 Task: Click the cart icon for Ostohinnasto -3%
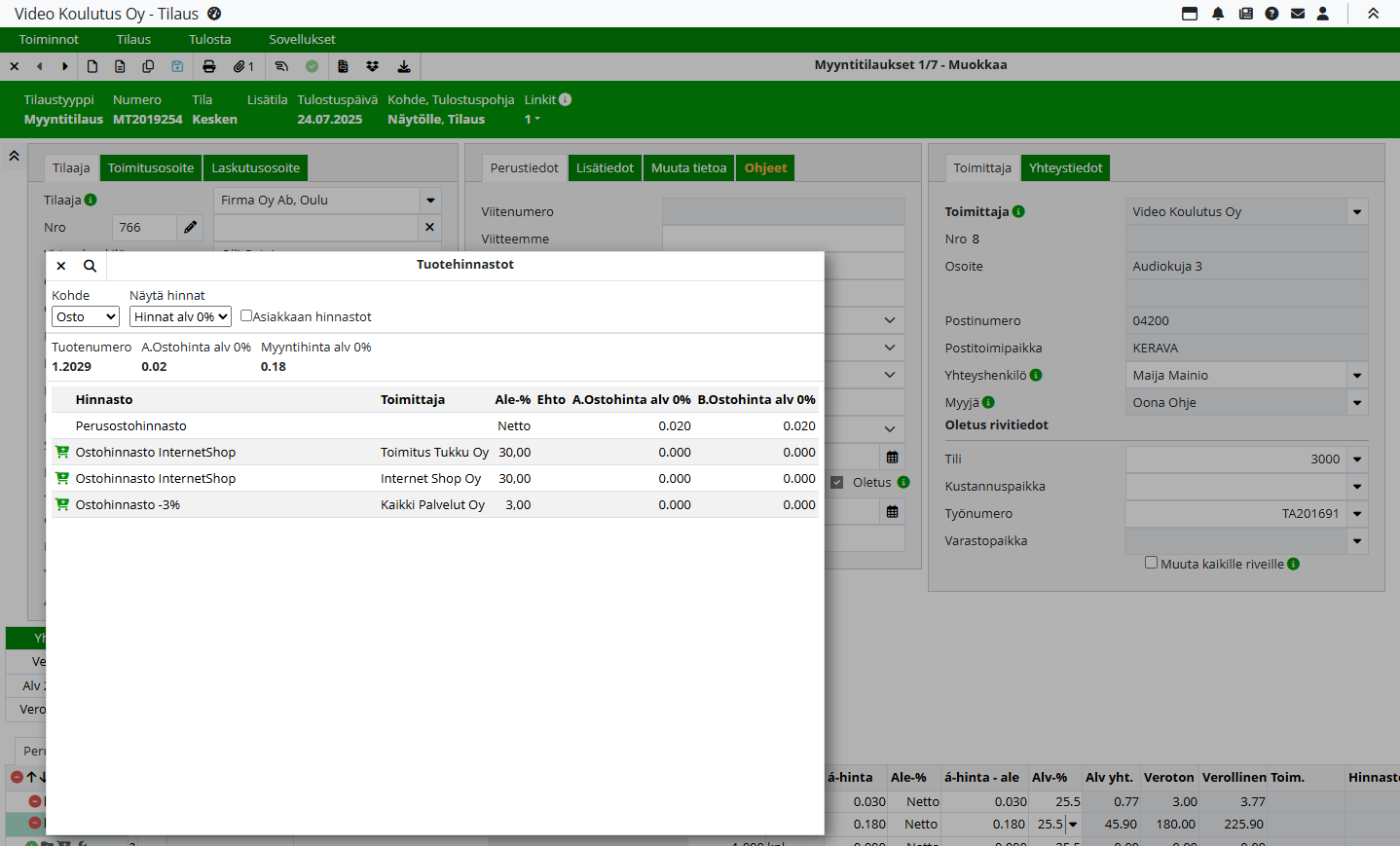point(62,504)
